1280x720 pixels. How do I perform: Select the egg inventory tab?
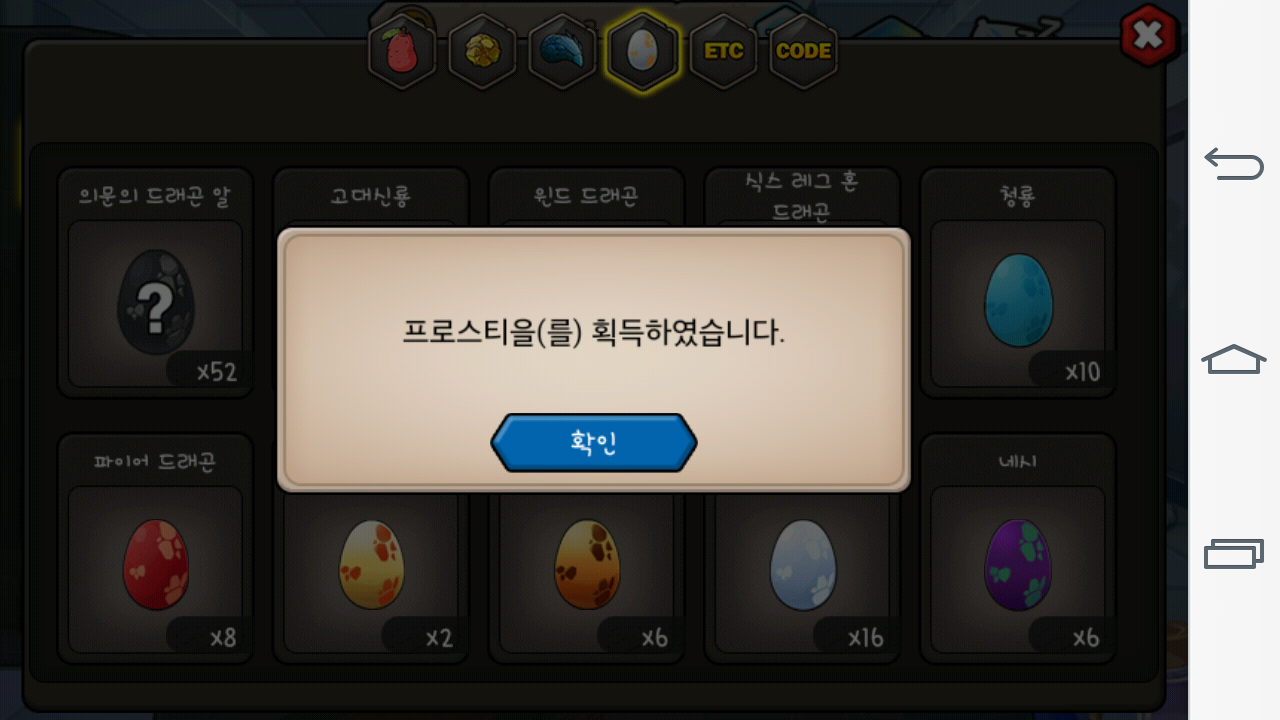point(642,52)
